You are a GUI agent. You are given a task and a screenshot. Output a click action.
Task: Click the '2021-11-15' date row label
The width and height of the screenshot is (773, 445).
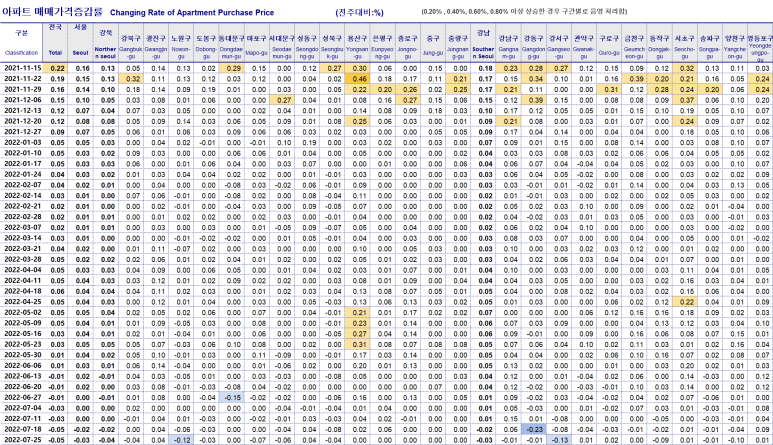(22, 68)
